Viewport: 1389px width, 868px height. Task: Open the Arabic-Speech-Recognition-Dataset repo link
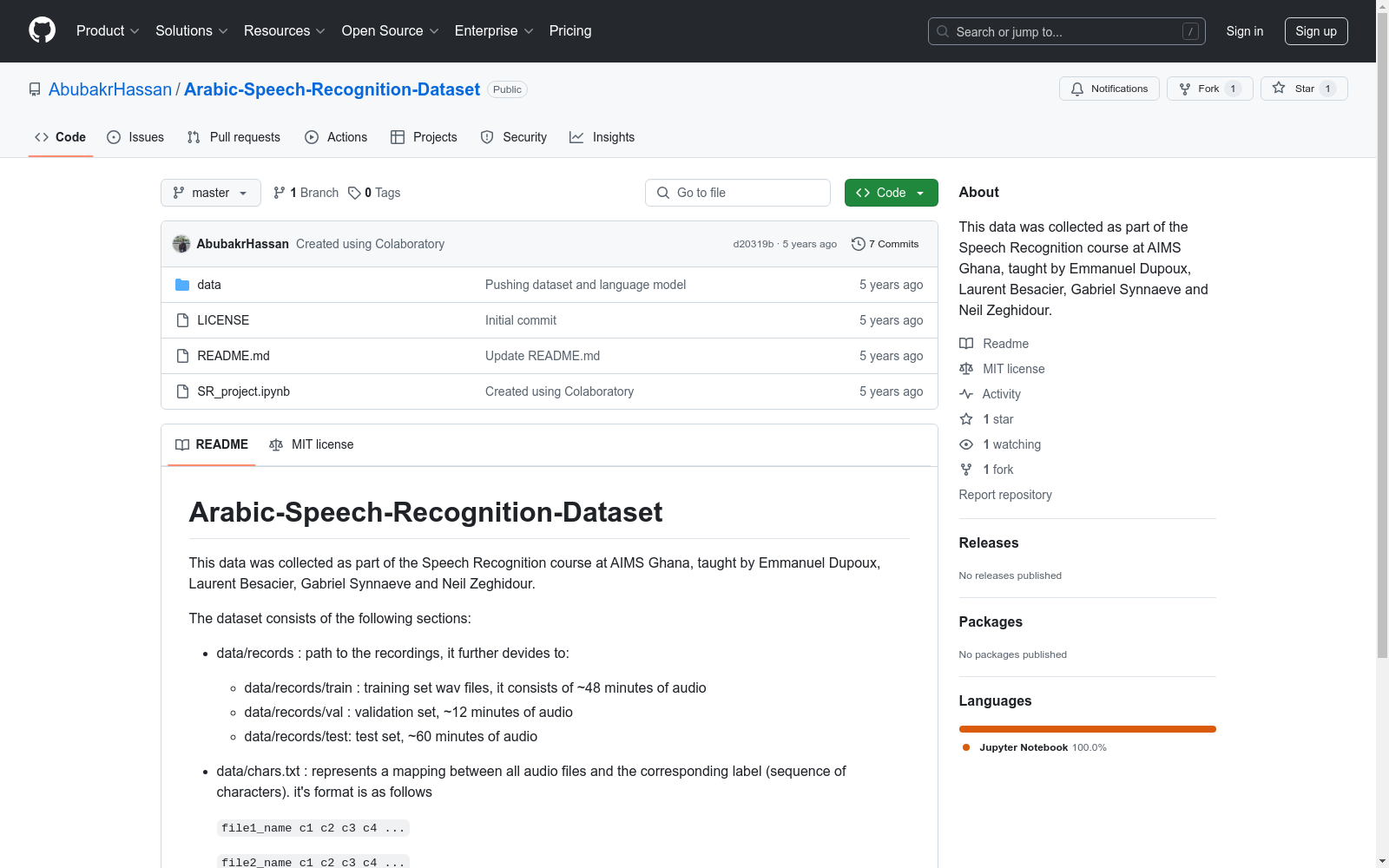coord(332,89)
